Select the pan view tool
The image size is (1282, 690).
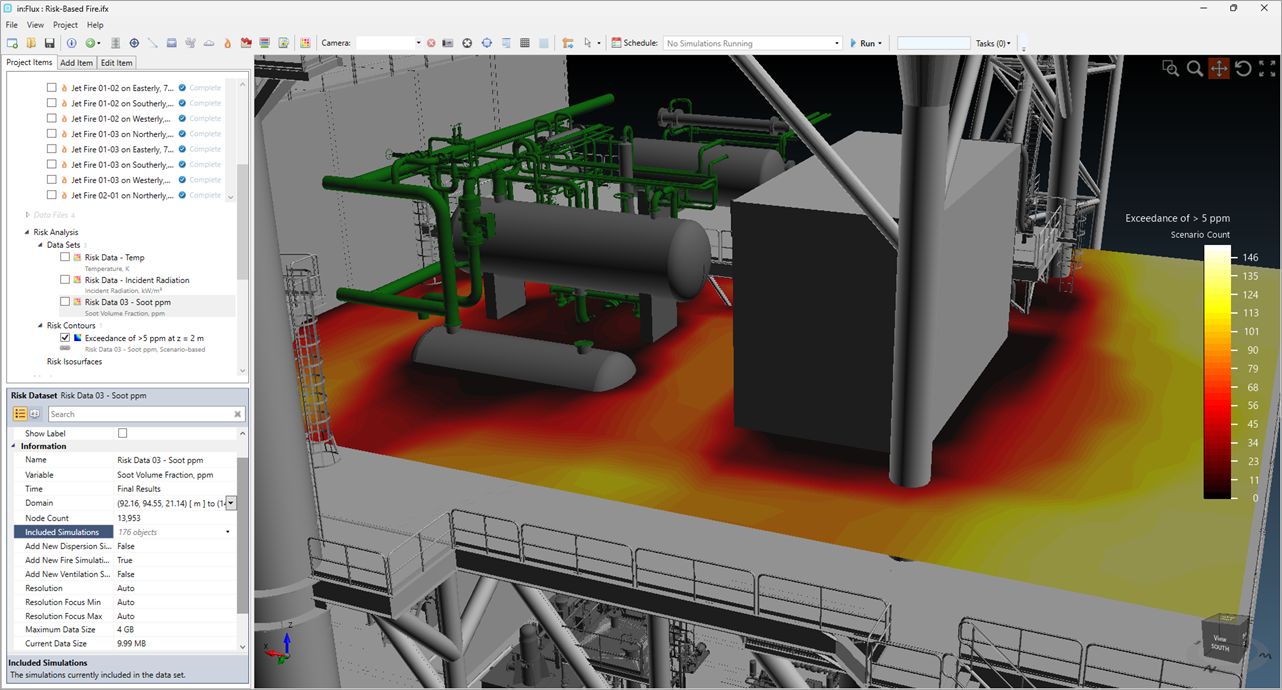pyautogui.click(x=1218, y=68)
